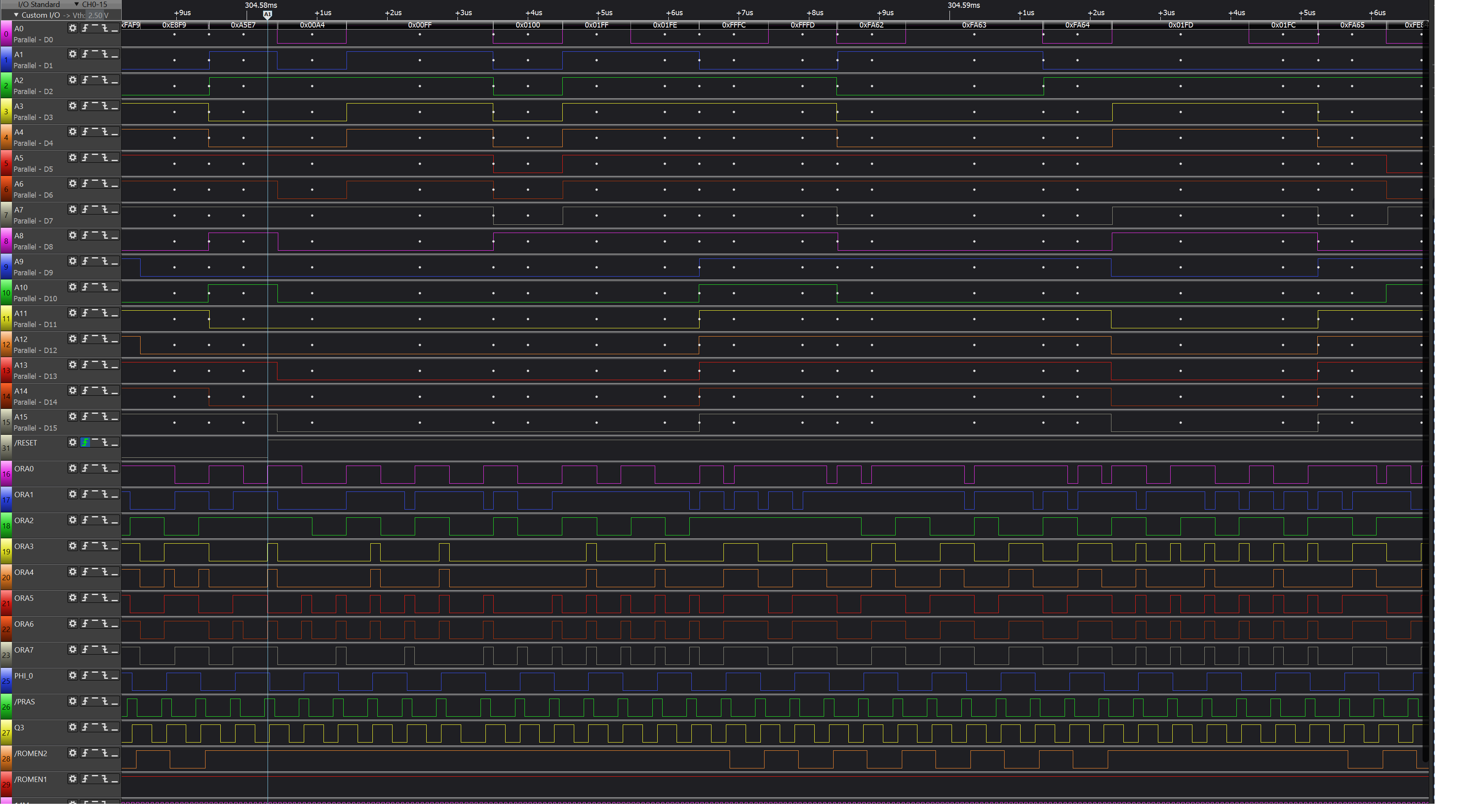Open settings gear for ORA0 channel
This screenshot has height=812, width=1460.
coord(72,468)
